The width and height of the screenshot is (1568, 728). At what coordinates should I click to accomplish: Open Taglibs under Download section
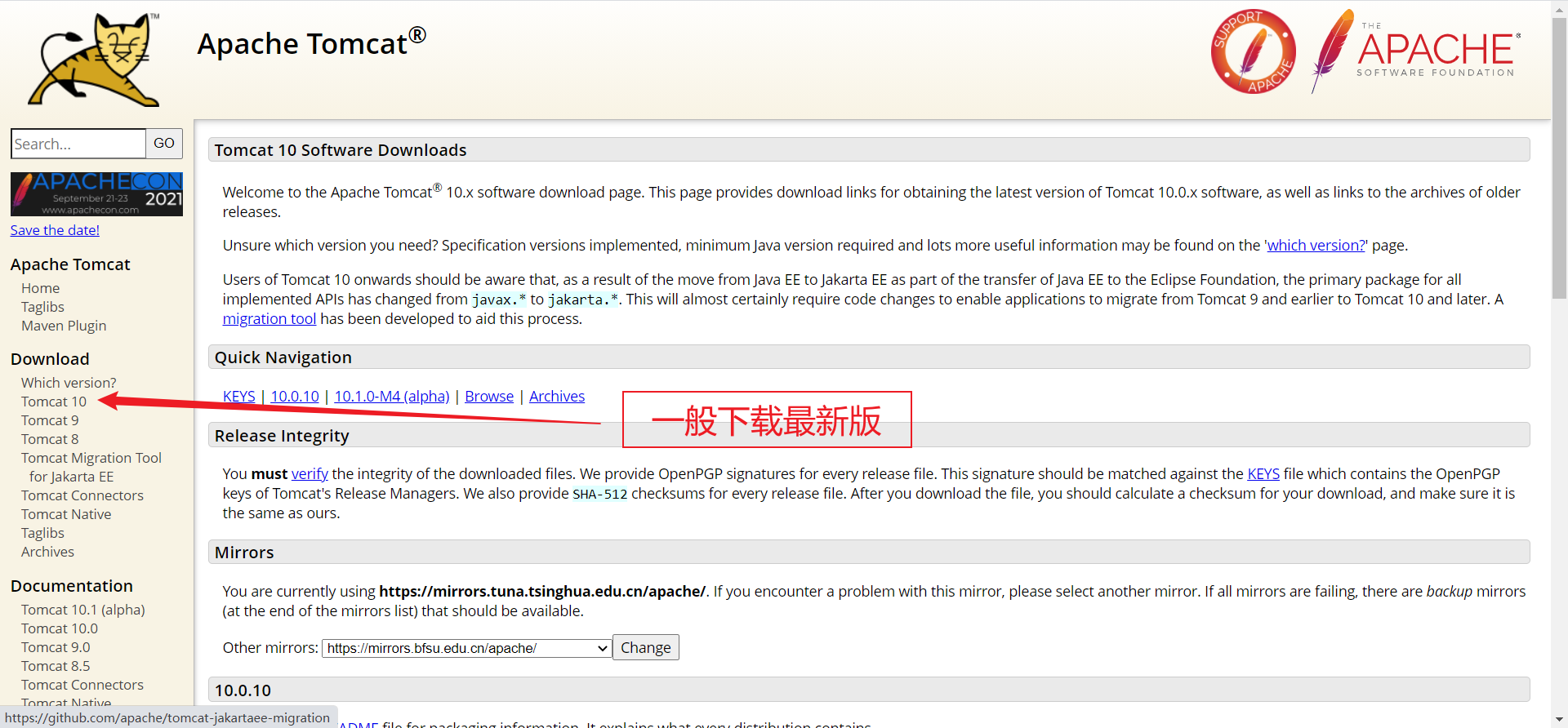pyautogui.click(x=42, y=533)
